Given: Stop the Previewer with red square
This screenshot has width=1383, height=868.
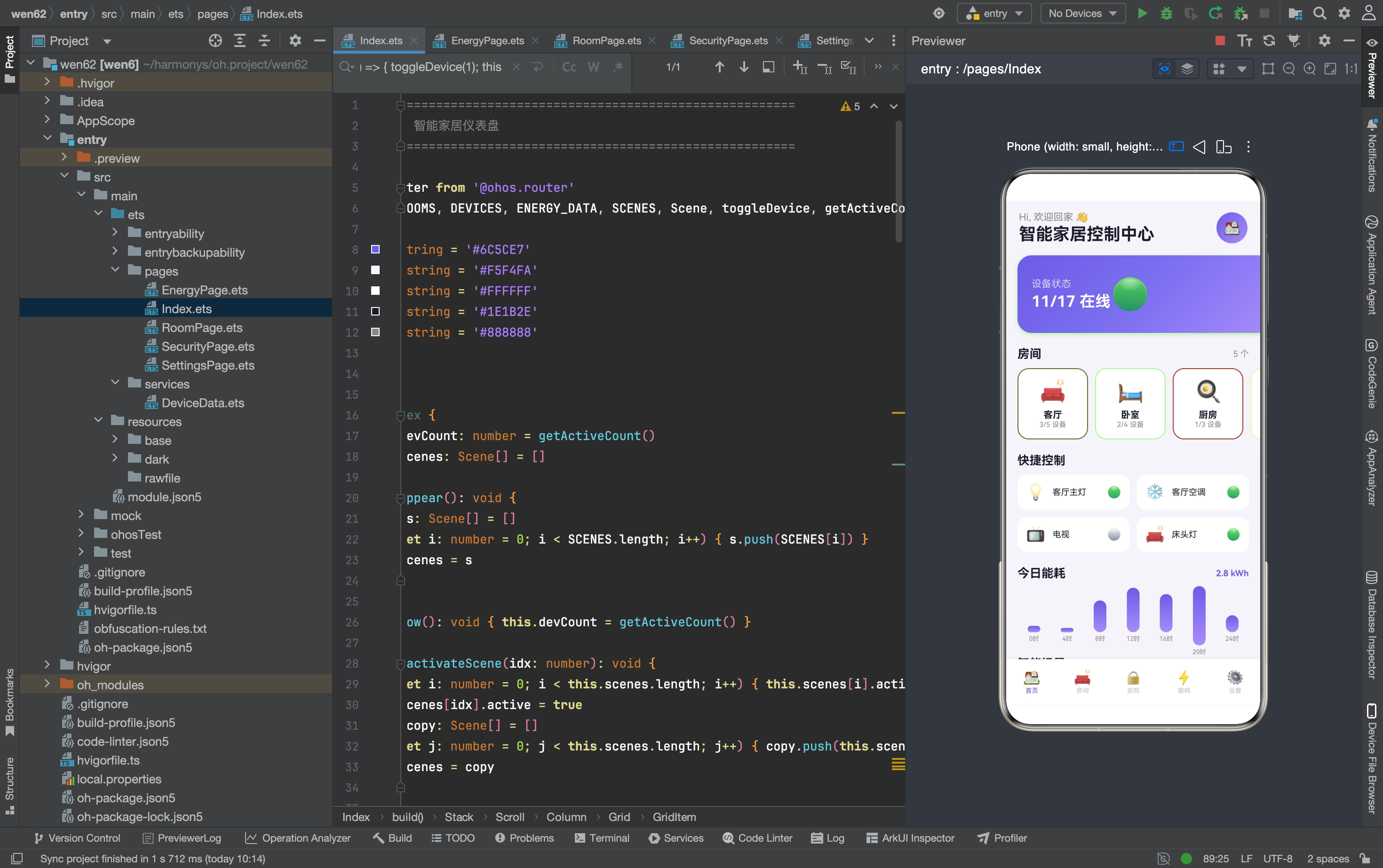Looking at the screenshot, I should tap(1220, 41).
